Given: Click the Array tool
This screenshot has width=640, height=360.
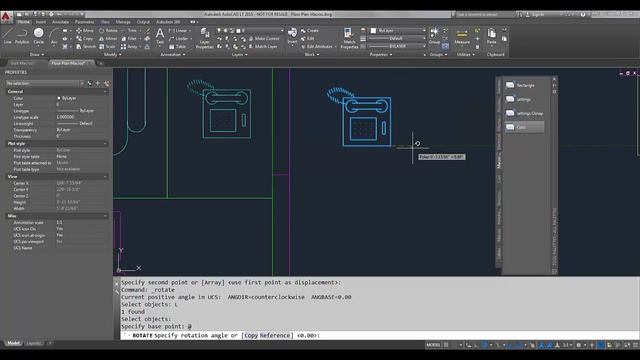Looking at the screenshot, I should click(129, 47).
